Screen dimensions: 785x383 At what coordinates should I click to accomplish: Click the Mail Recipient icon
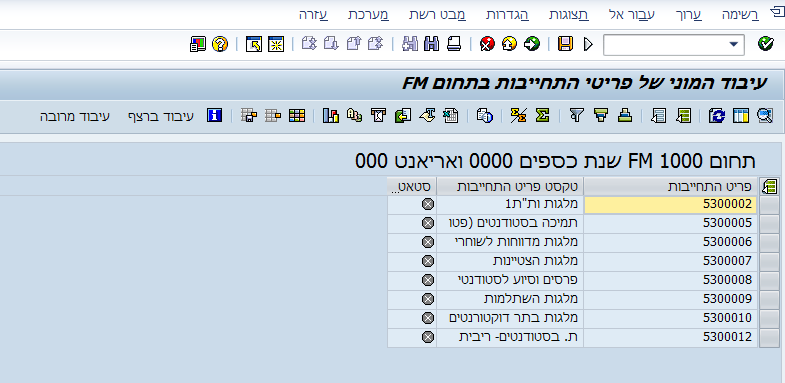tap(378, 116)
